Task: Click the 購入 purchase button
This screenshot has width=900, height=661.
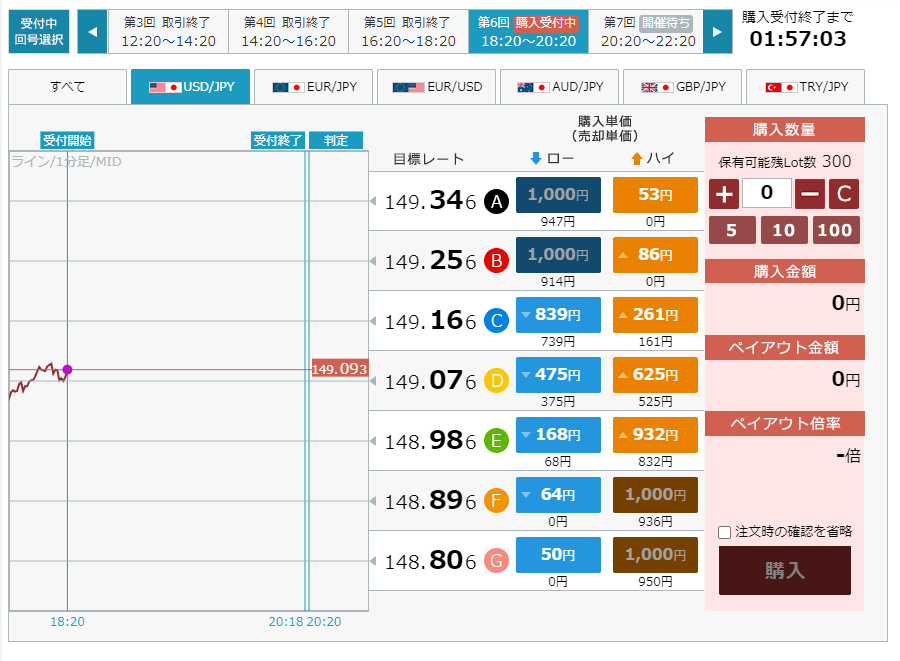Action: pos(785,570)
